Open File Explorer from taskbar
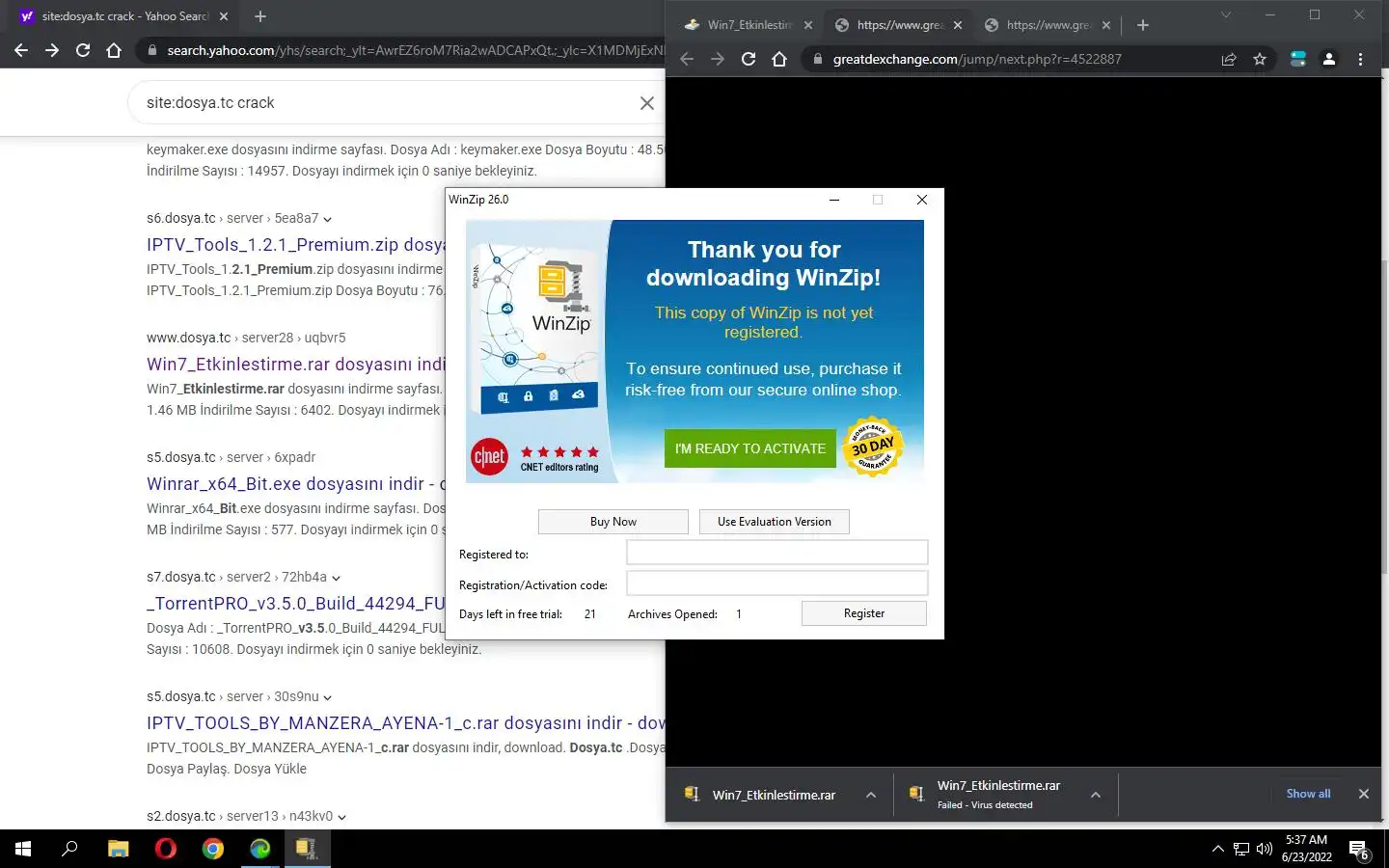Viewport: 1389px width, 868px height. coord(118,849)
